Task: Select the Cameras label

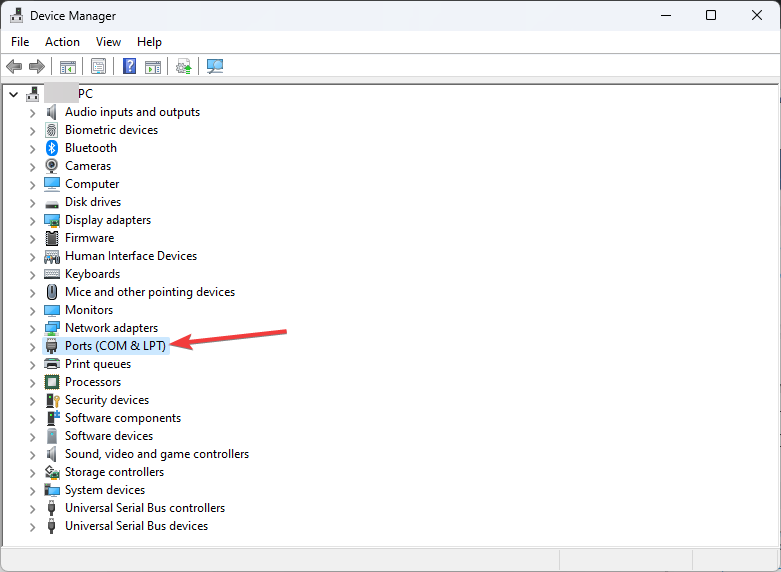Action: 88,166
